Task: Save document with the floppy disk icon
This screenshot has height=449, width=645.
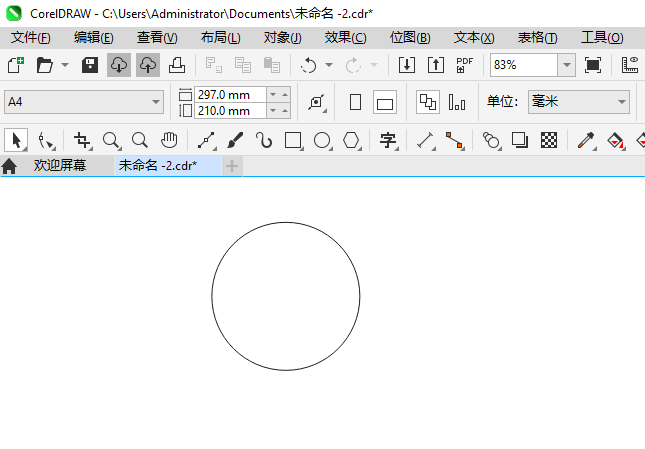Action: tap(90, 65)
